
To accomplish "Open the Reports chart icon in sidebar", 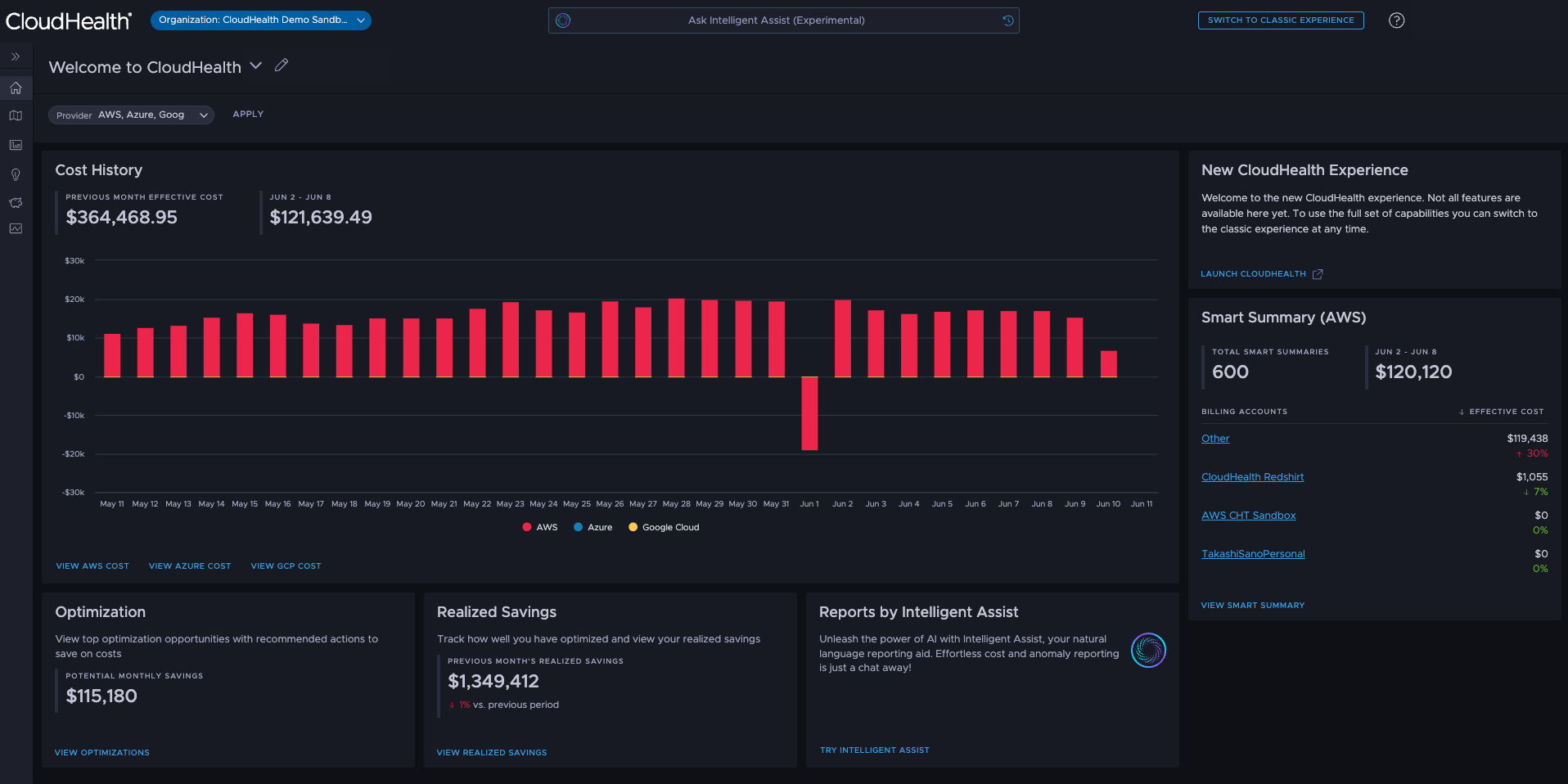I will click(x=15, y=145).
